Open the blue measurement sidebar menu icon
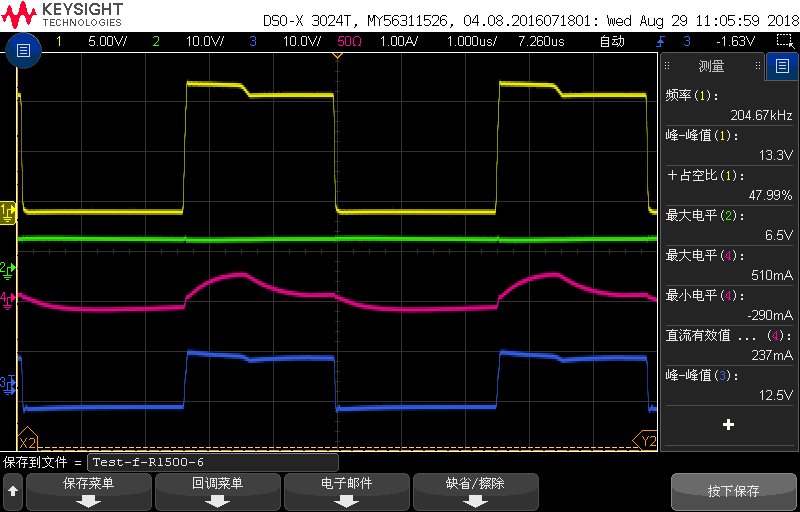800x512 pixels. [x=782, y=66]
